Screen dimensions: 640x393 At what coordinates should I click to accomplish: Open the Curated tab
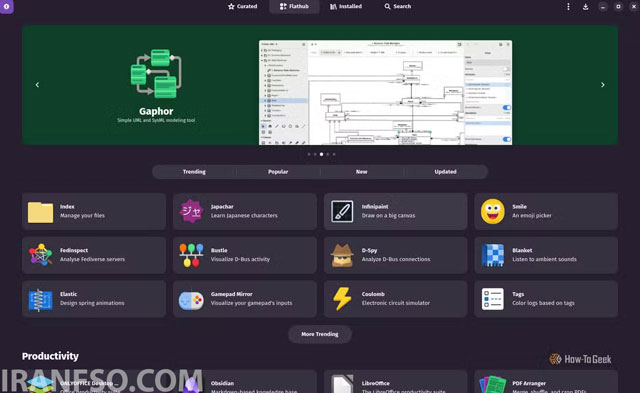(242, 6)
